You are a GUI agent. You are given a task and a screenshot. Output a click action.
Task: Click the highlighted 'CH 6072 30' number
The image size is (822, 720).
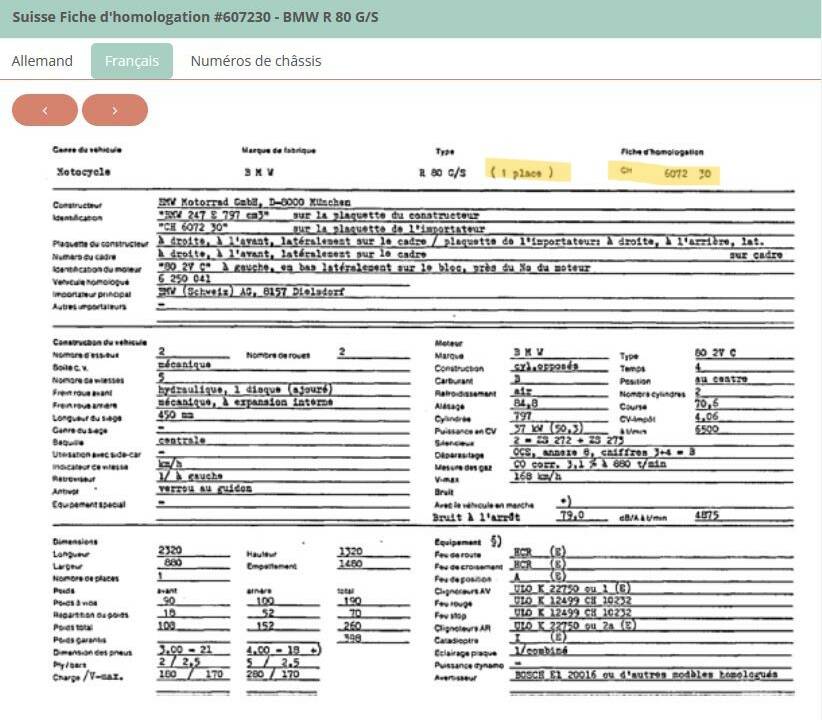point(665,173)
